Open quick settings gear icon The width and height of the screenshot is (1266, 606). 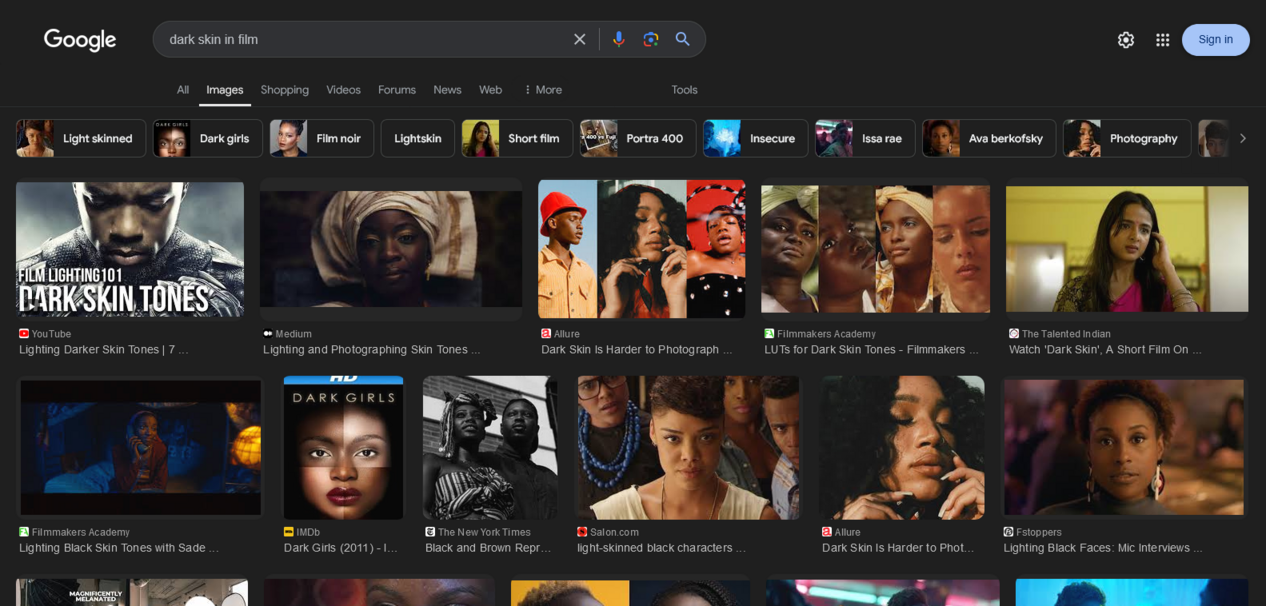tap(1126, 40)
